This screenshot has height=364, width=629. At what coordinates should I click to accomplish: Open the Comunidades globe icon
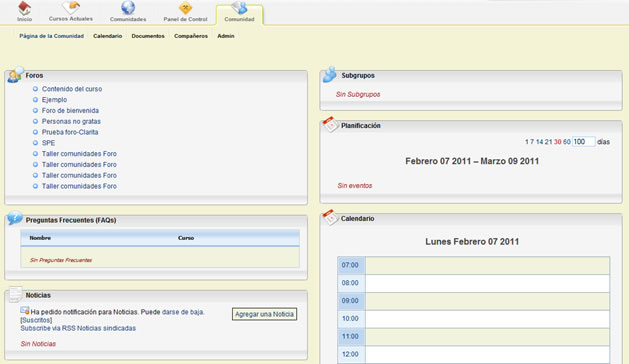click(128, 8)
